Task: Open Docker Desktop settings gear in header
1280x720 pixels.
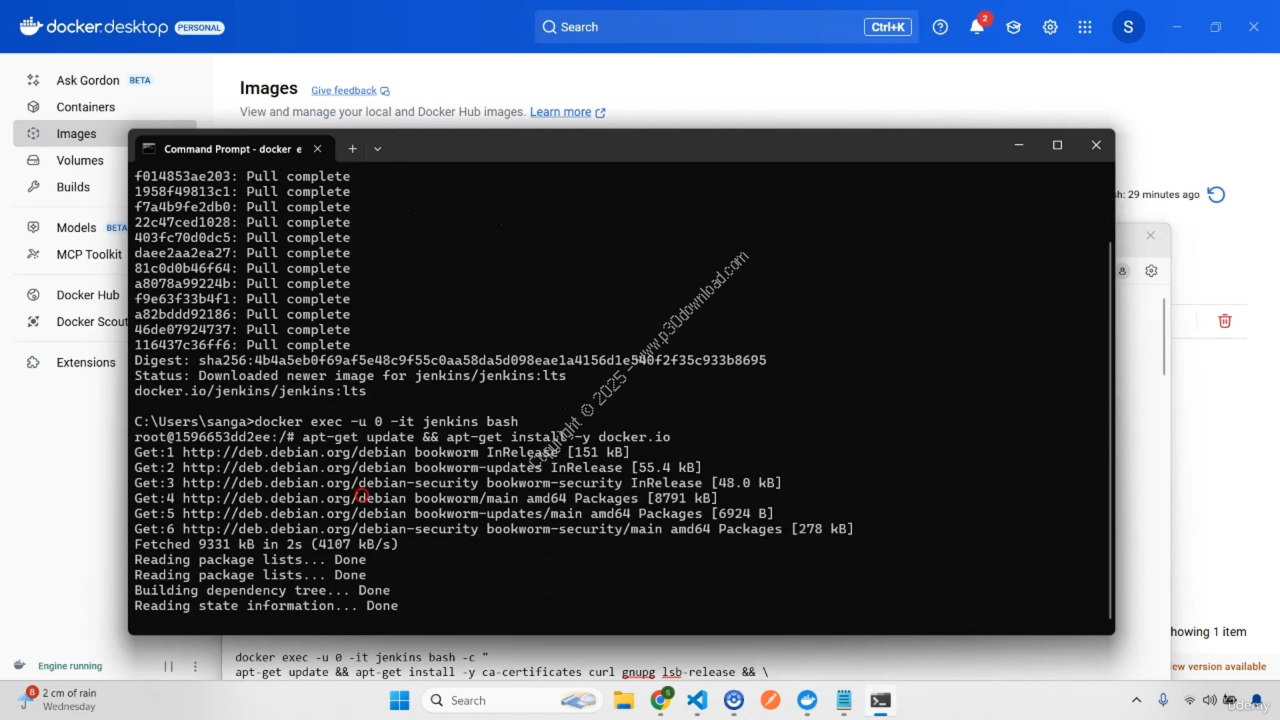Action: tap(1050, 28)
